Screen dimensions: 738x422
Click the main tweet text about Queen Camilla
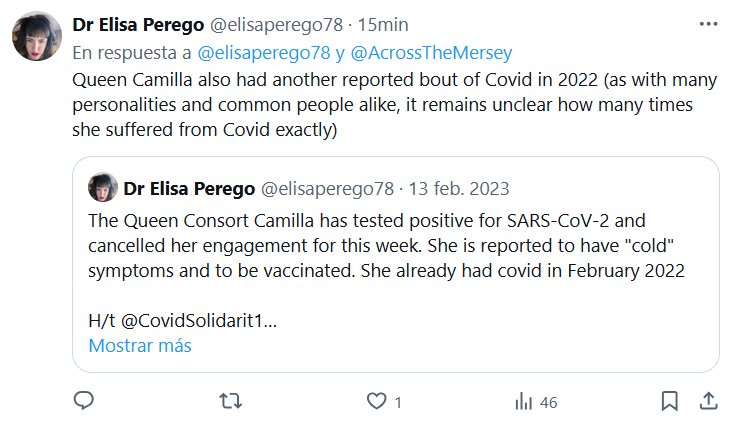tap(370, 102)
